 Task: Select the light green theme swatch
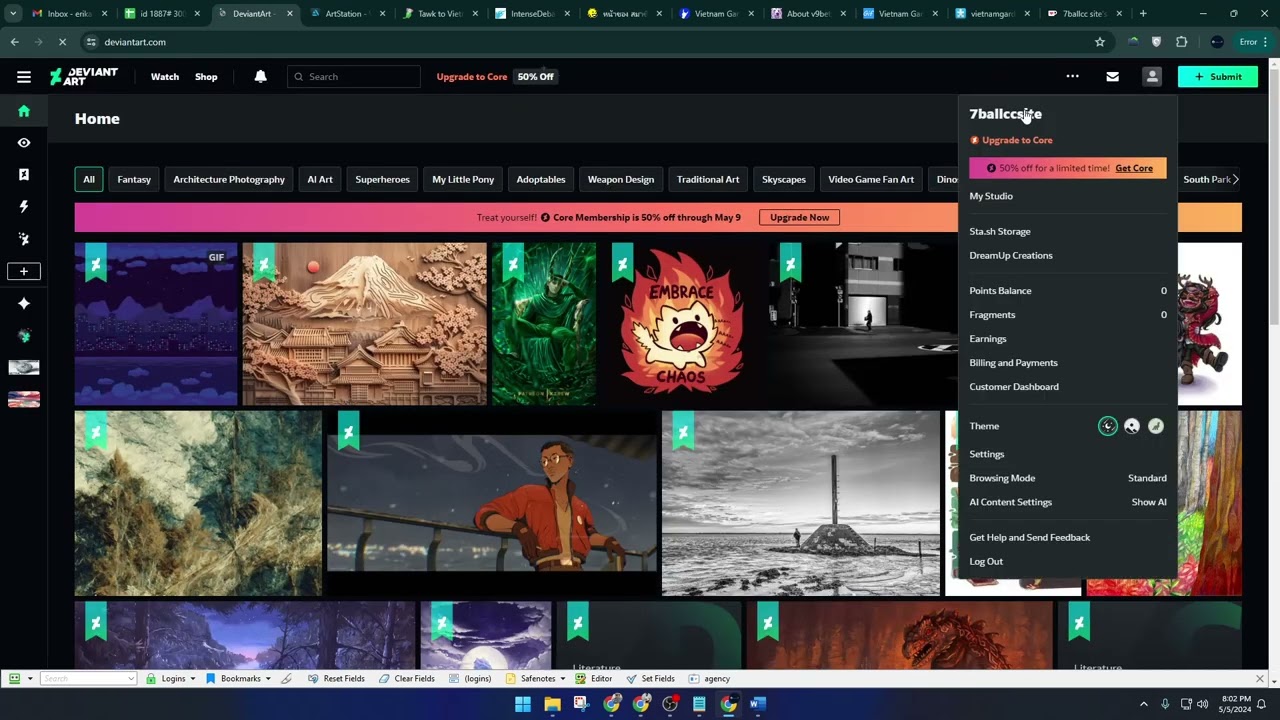click(1156, 426)
